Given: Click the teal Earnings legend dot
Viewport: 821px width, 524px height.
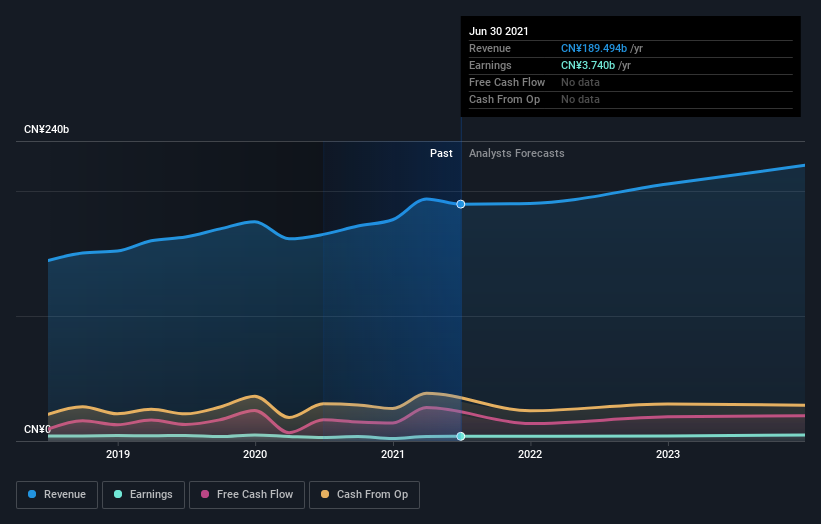Looking at the screenshot, I should pyautogui.click(x=118, y=494).
